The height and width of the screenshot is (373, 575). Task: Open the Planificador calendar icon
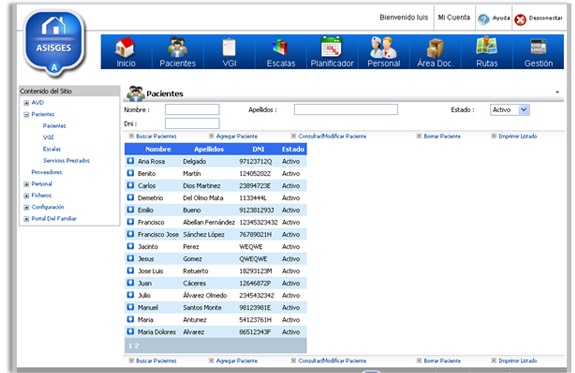tap(332, 47)
